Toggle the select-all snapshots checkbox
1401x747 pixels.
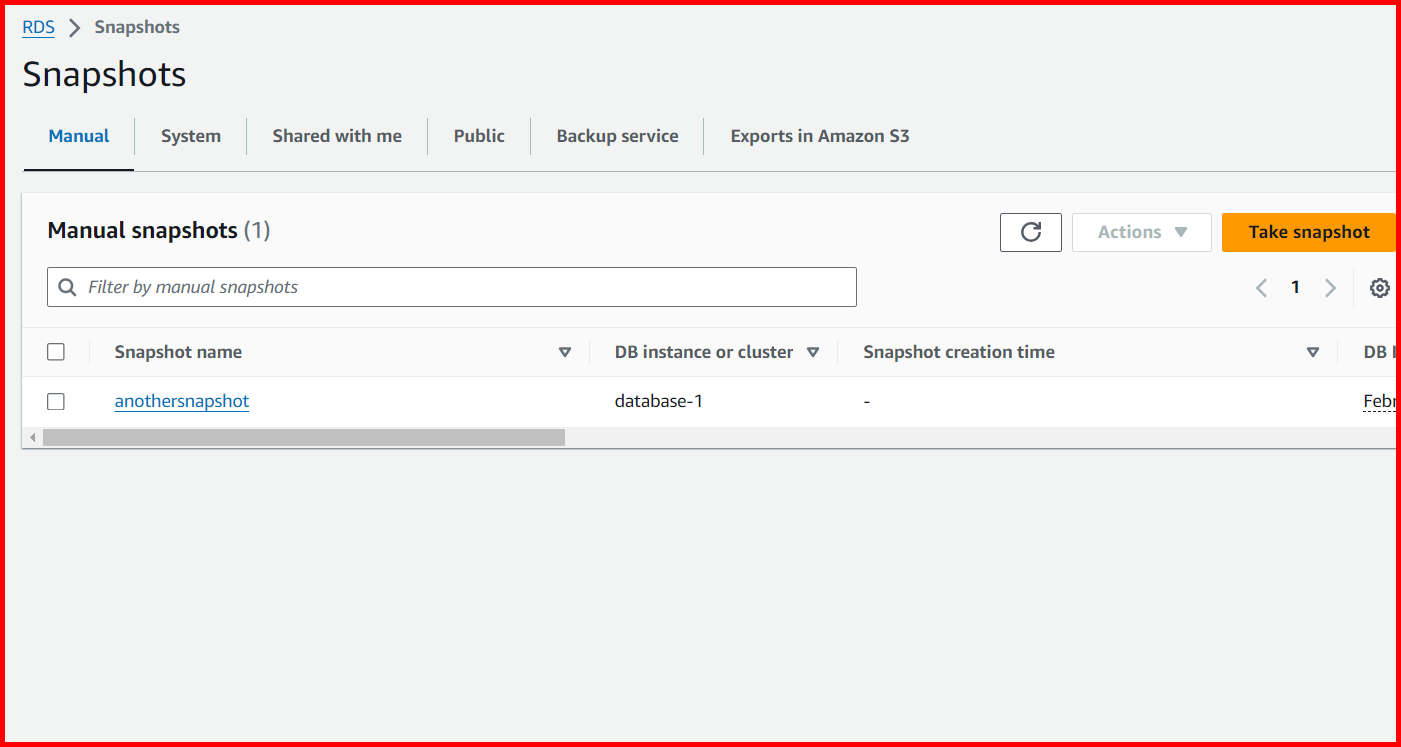[x=55, y=351]
